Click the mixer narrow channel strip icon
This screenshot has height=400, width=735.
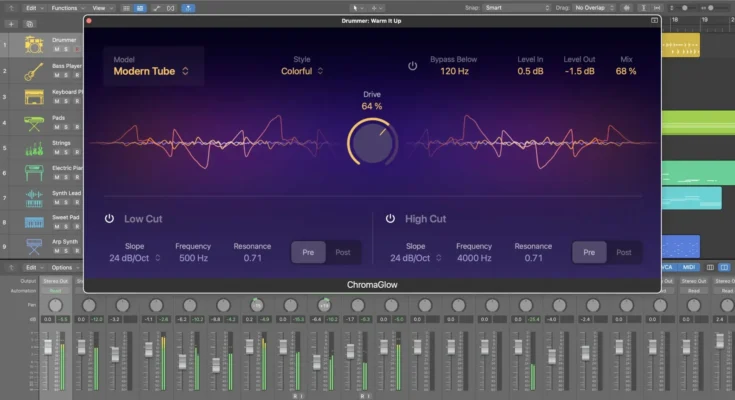coord(711,267)
